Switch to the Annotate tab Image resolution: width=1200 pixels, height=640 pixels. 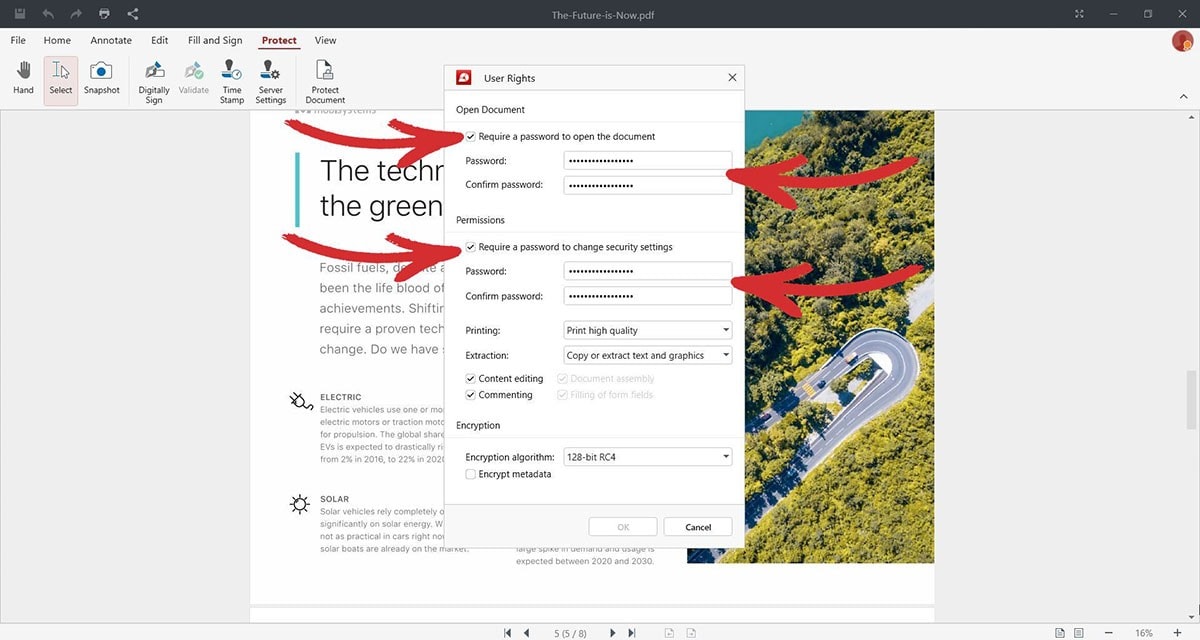110,40
